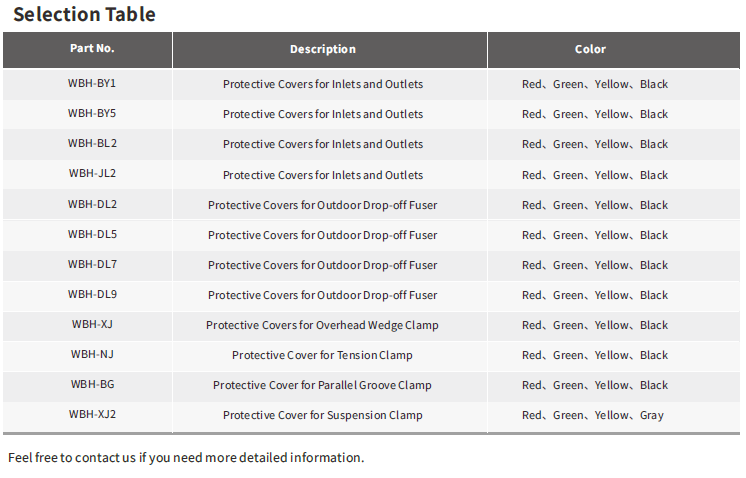Select the Tension Clamp cover description
The height and width of the screenshot is (478, 746).
(x=322, y=355)
